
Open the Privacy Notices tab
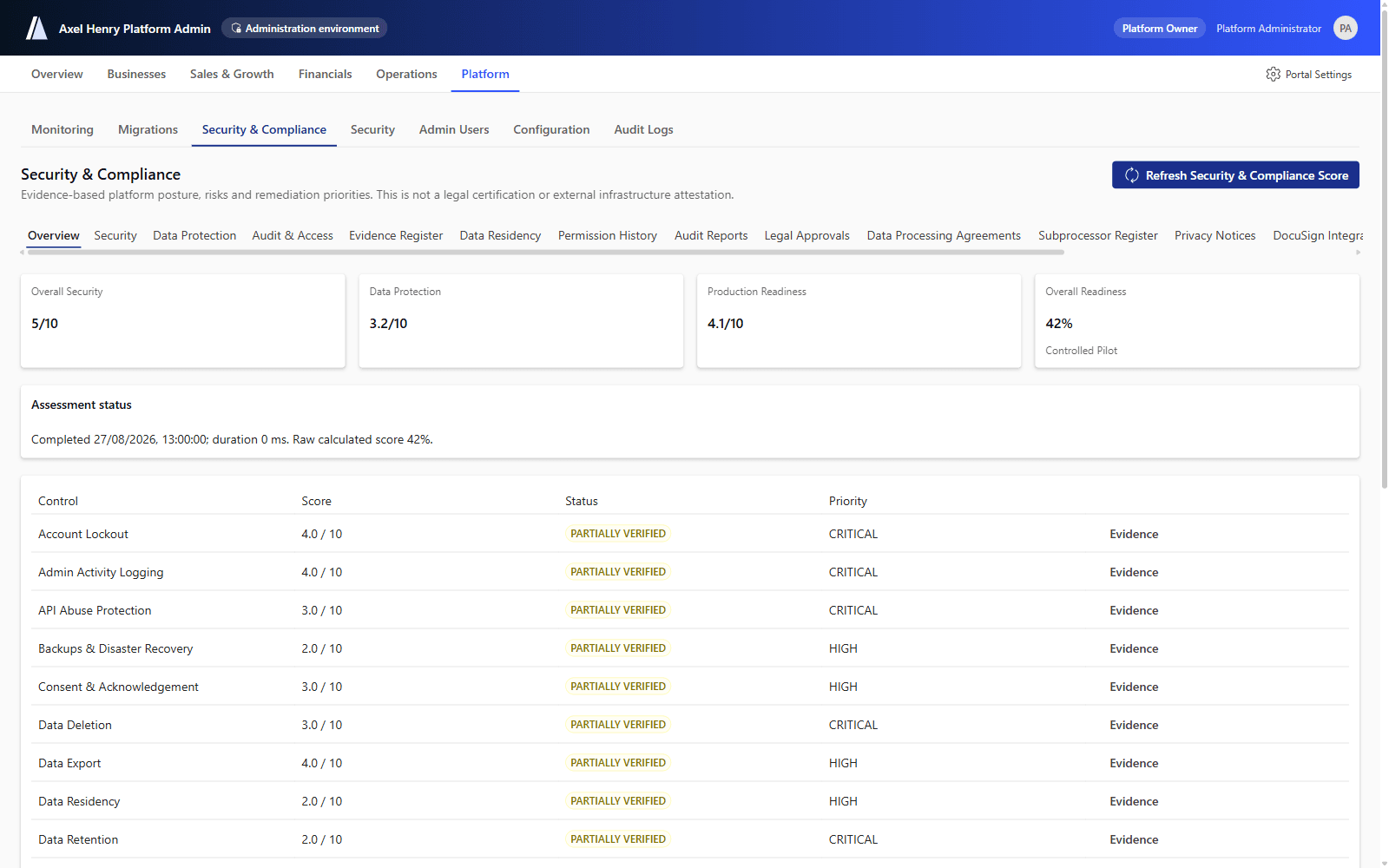coord(1215,236)
